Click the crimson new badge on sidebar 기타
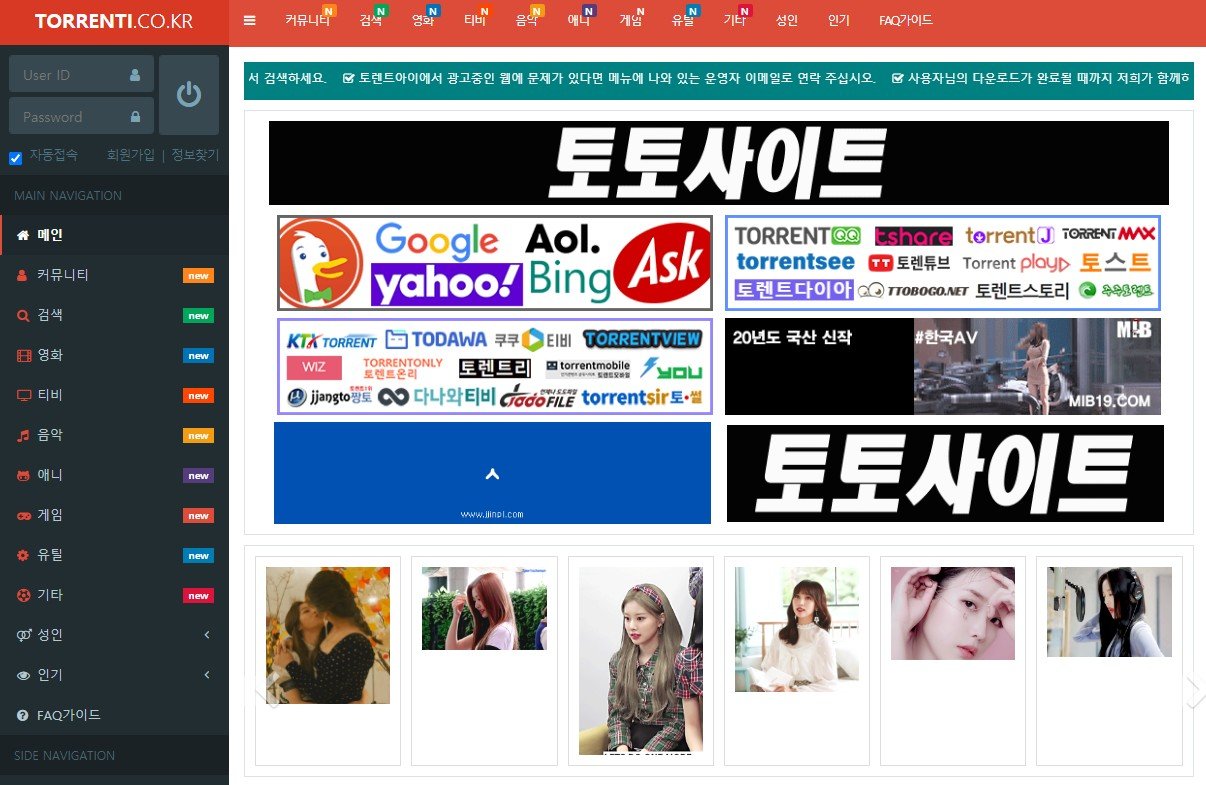The width and height of the screenshot is (1206, 785). 199,596
